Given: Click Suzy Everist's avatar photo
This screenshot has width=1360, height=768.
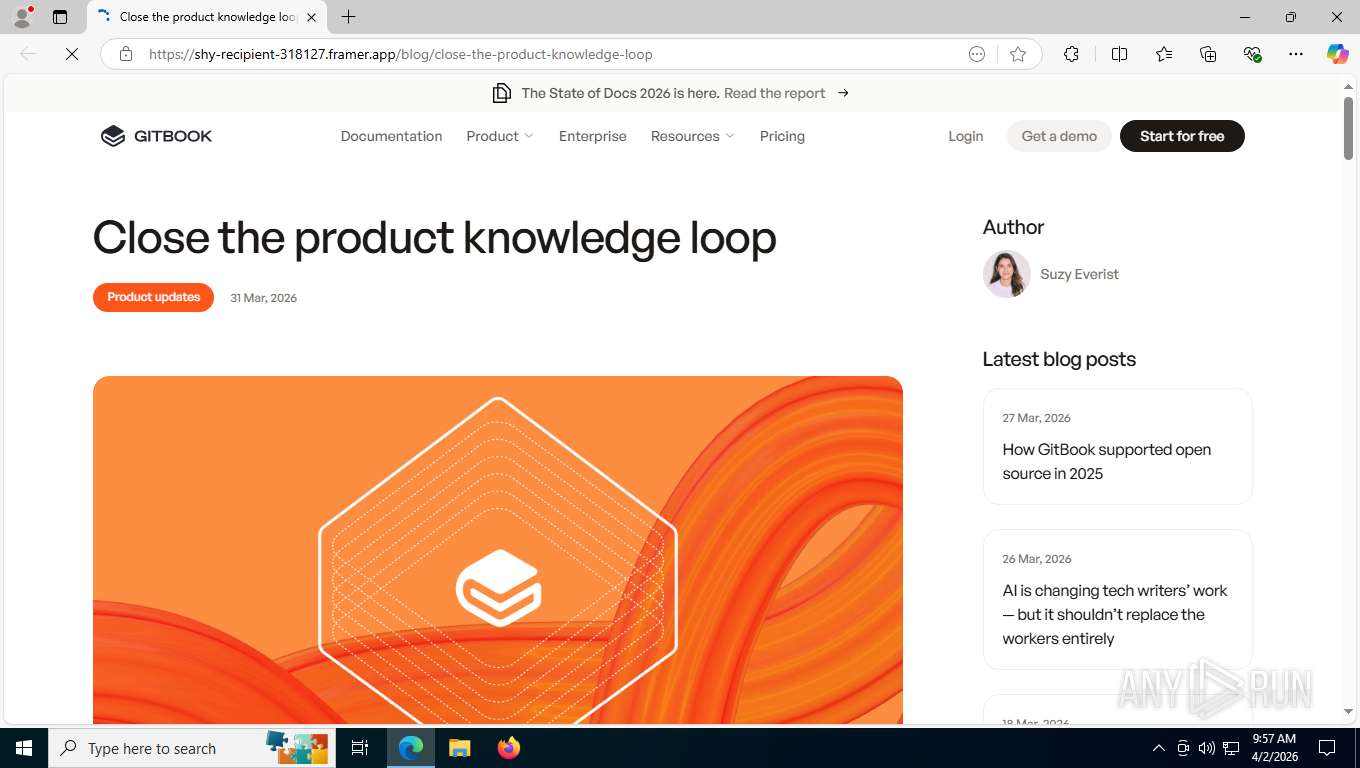Looking at the screenshot, I should click(1007, 274).
